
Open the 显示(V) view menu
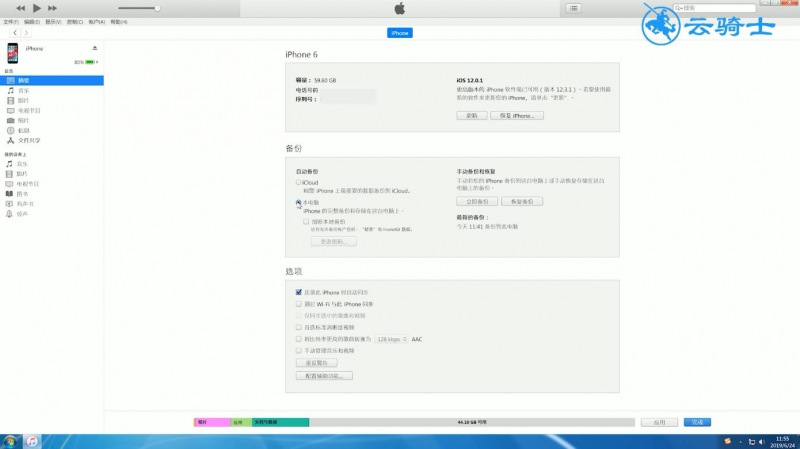[x=53, y=22]
